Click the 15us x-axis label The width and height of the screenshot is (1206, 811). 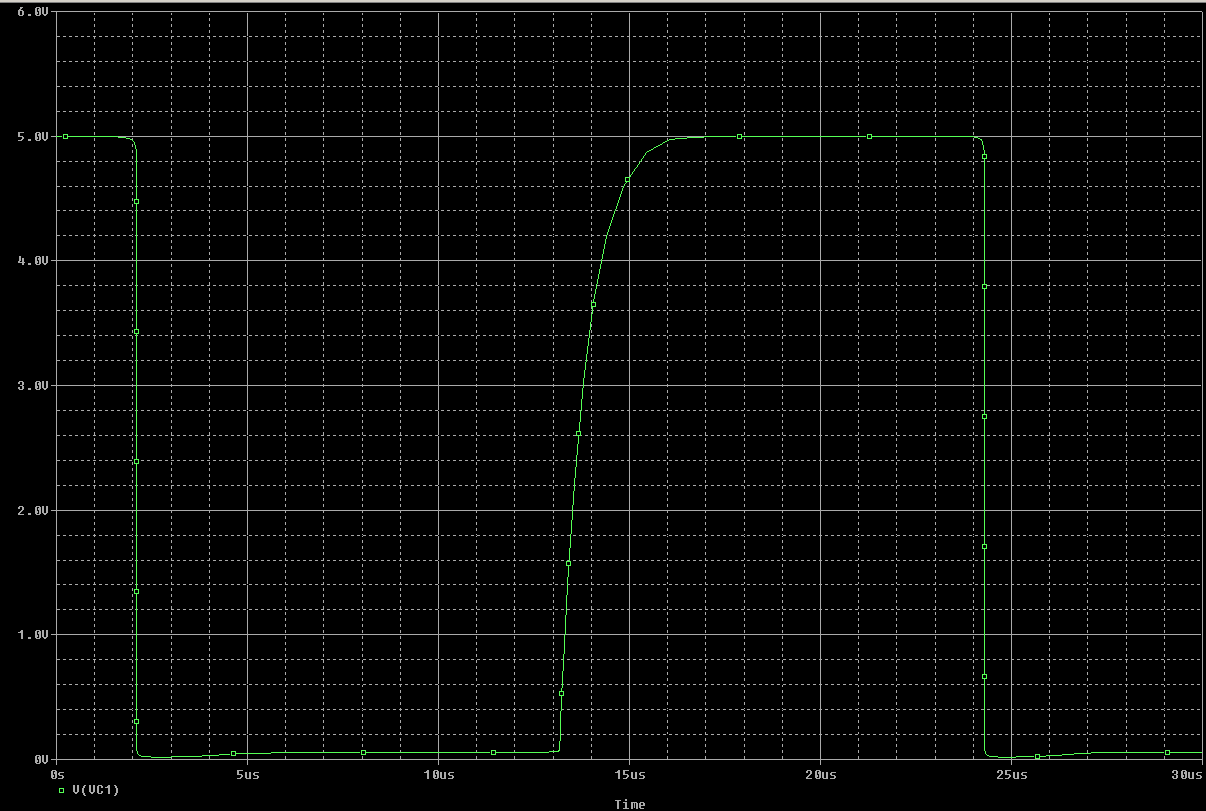[x=629, y=775]
